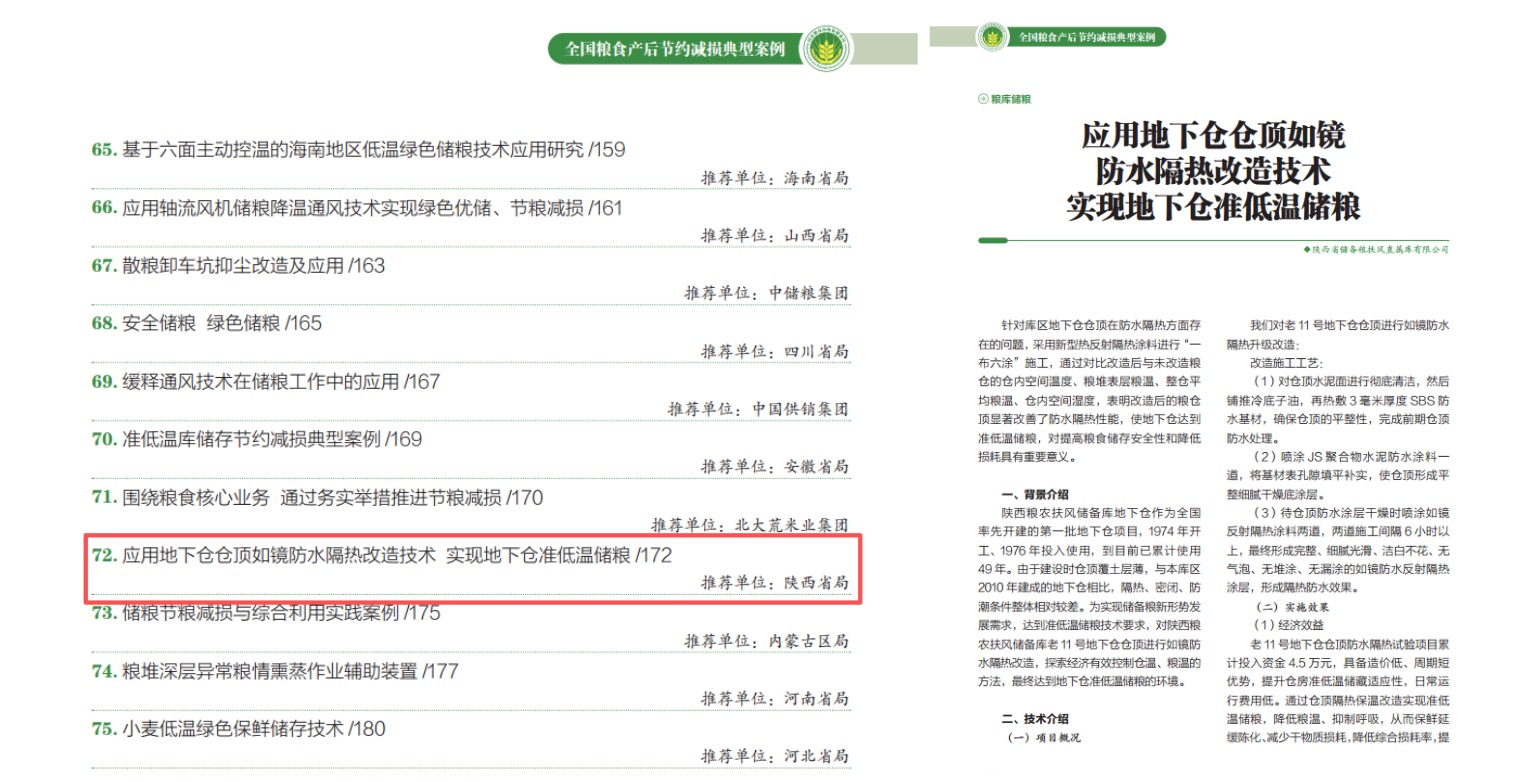Open entry 73 储粮节粮减损与综合利用实践案例
Screen dimensions: 1528x782
coord(265,613)
